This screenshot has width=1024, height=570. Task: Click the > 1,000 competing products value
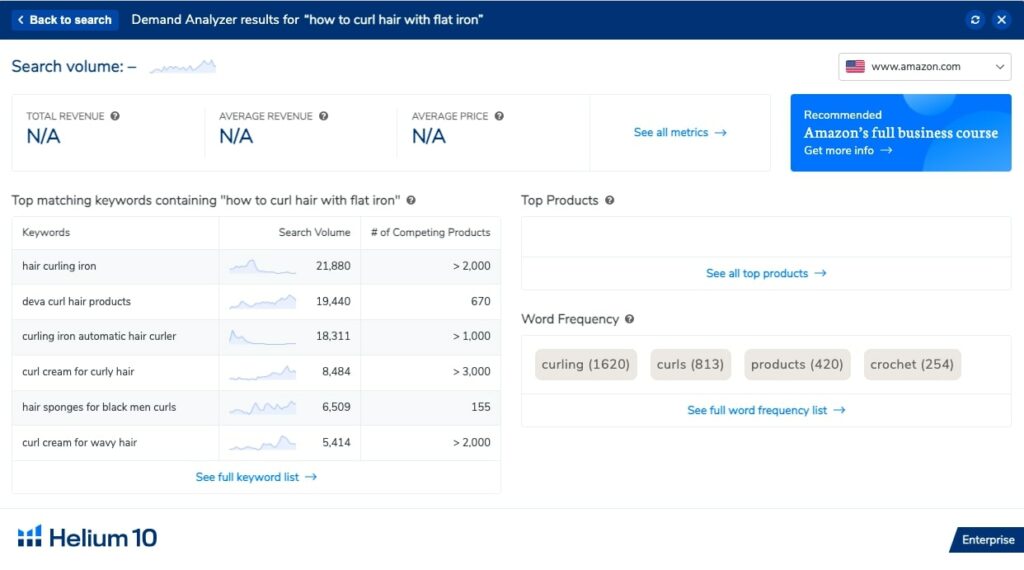[x=472, y=336]
